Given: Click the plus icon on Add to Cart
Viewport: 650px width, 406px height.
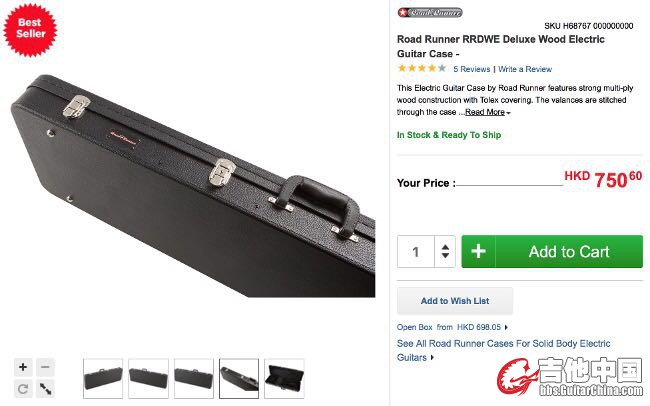Looking at the screenshot, I should point(478,251).
